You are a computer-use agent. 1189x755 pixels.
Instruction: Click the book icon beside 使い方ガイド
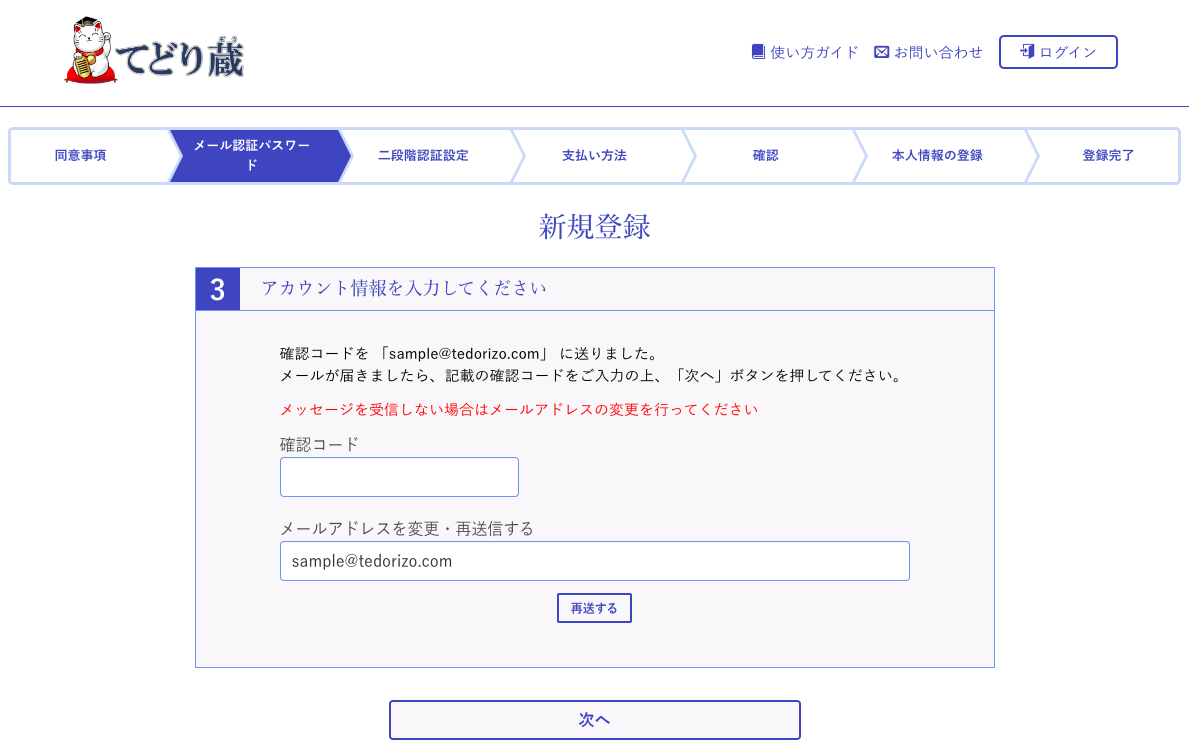click(x=758, y=52)
